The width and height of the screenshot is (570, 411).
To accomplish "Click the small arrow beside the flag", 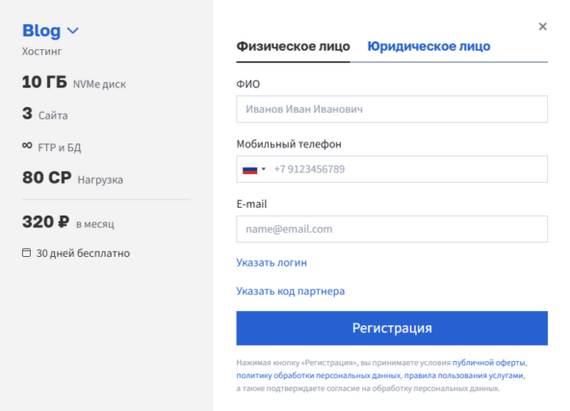I will [264, 169].
